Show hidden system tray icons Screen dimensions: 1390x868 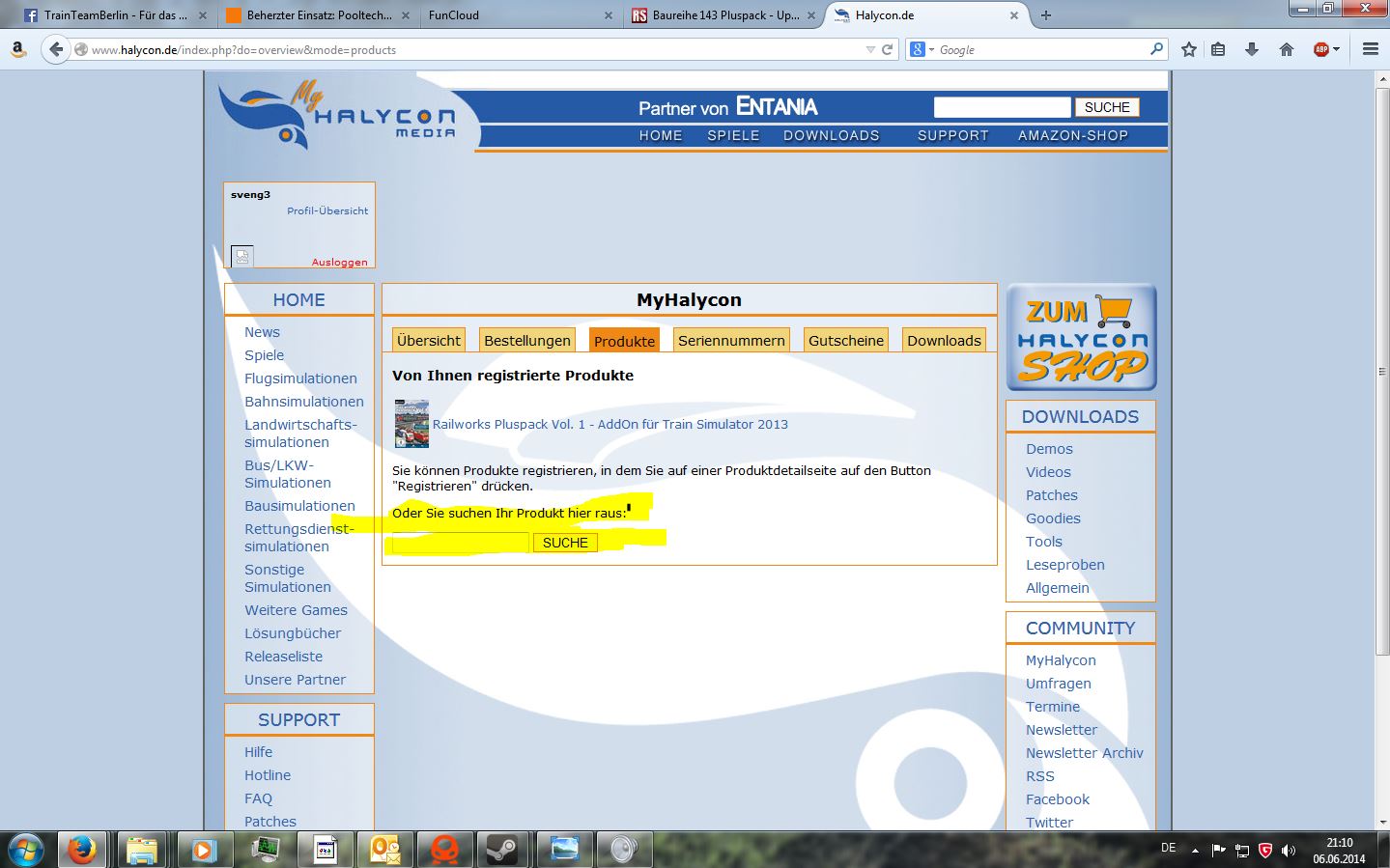[1195, 851]
